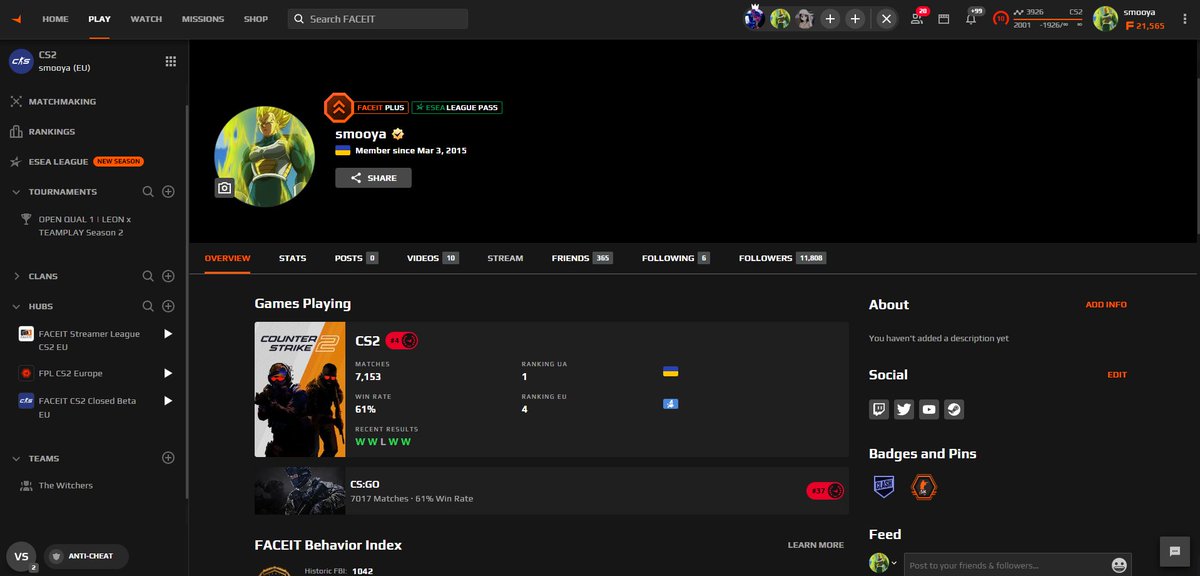Switch to the Posts tab
Image resolution: width=1200 pixels, height=576 pixels.
pos(356,258)
